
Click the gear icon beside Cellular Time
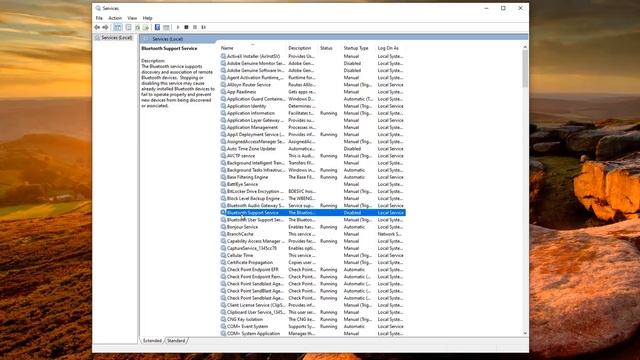pos(223,256)
